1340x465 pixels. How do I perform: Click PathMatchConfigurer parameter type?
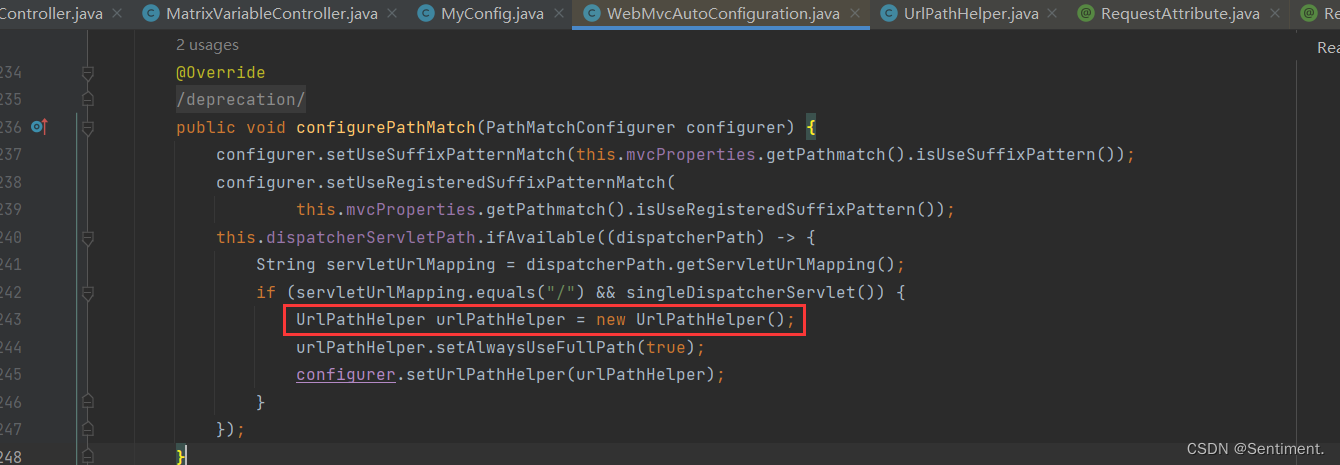[x=579, y=128]
